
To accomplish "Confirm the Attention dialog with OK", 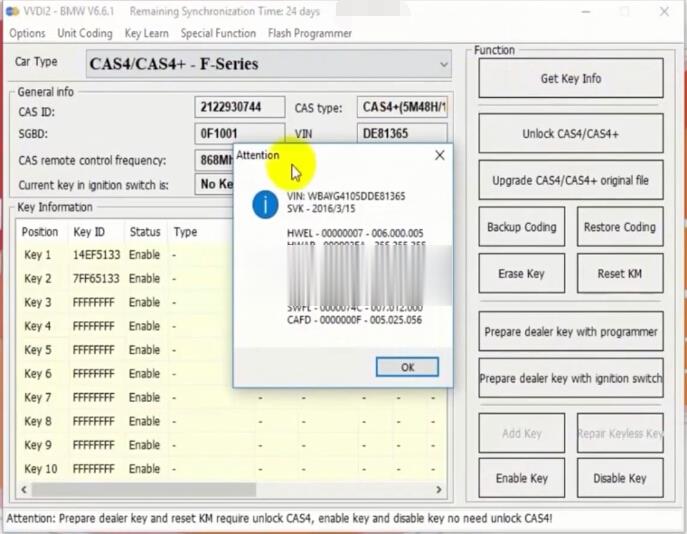I will pyautogui.click(x=407, y=367).
